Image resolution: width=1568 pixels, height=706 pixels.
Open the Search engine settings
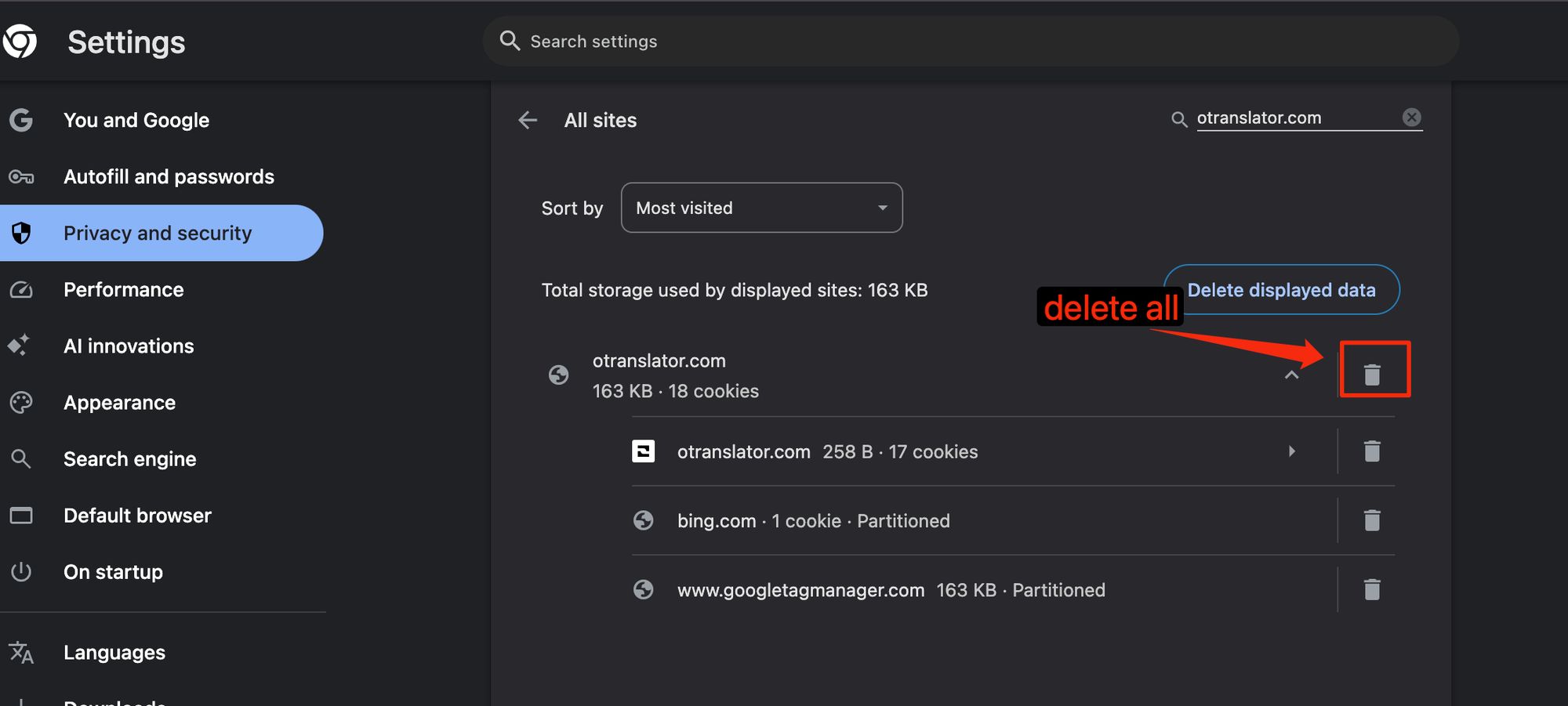tap(130, 458)
